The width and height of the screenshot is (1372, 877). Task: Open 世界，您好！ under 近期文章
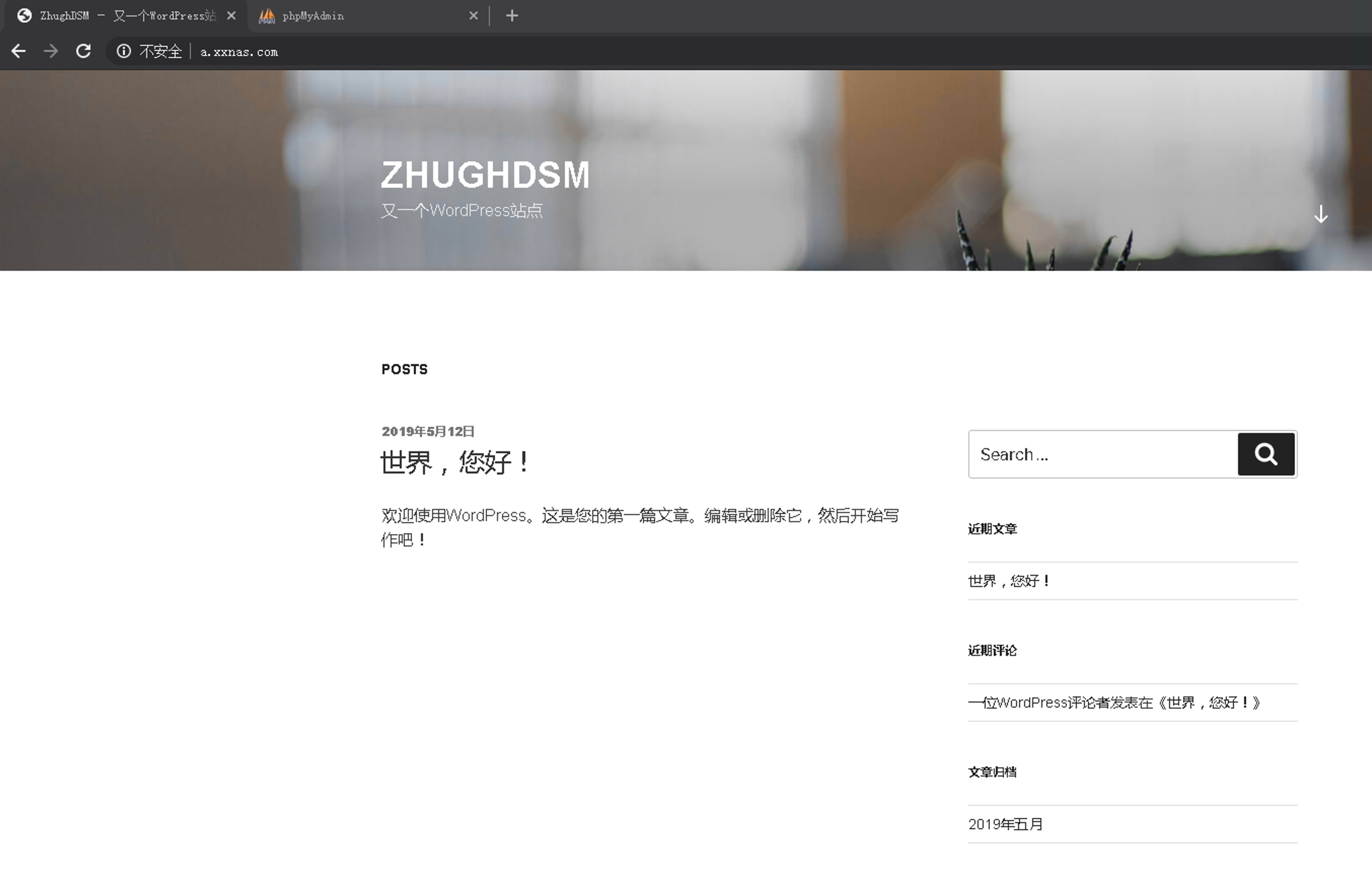point(1009,580)
